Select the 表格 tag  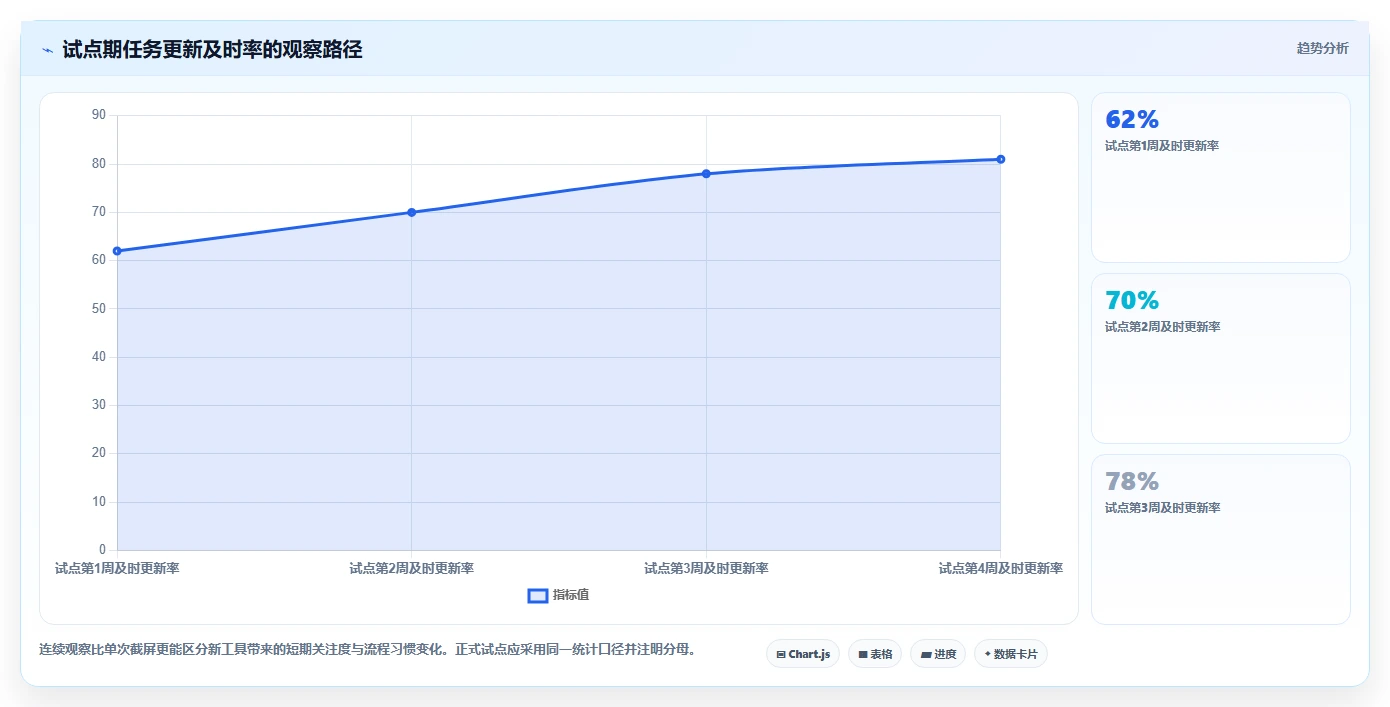[x=875, y=654]
